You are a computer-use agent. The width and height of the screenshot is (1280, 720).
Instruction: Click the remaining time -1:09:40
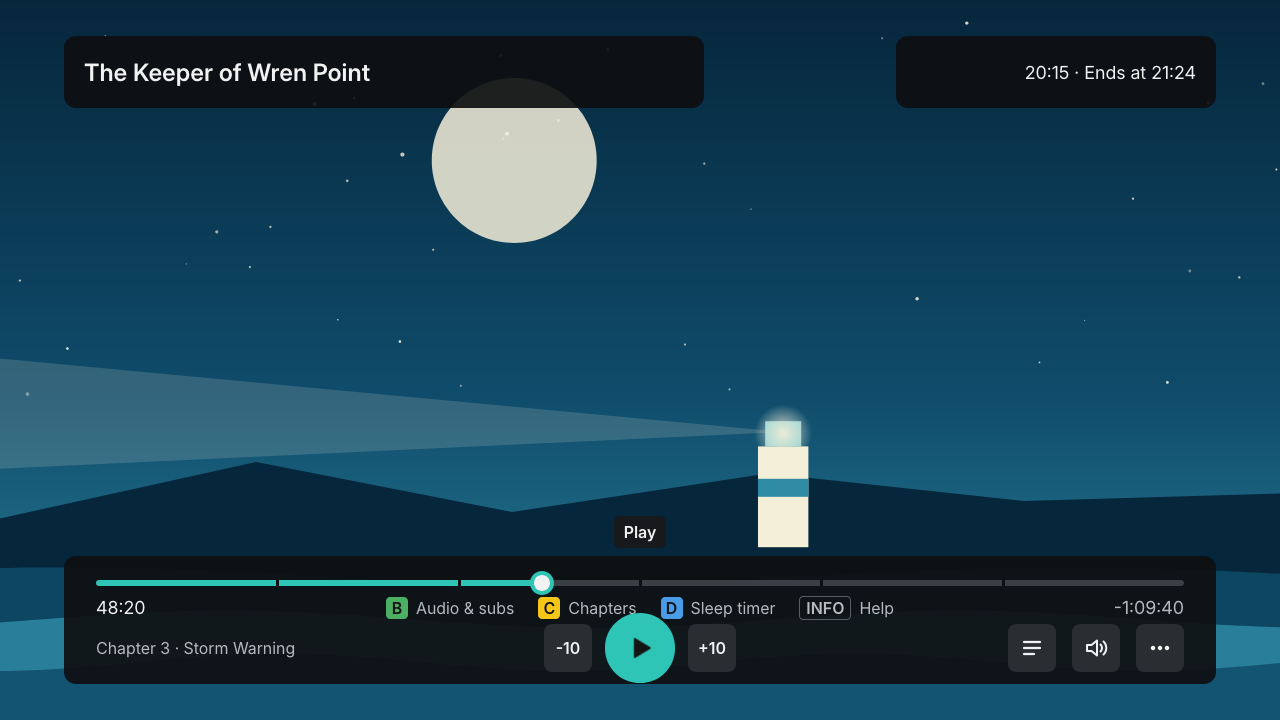tap(1149, 608)
